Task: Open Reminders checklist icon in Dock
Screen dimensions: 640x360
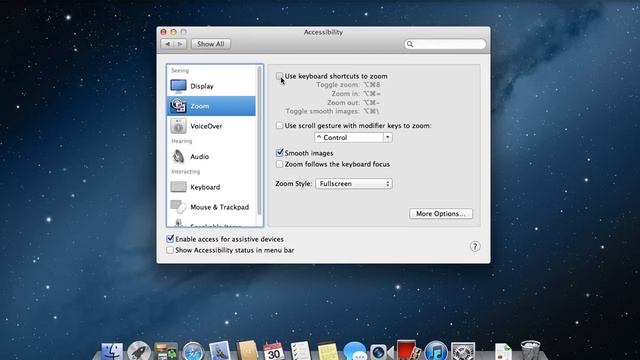Action: (x=301, y=351)
